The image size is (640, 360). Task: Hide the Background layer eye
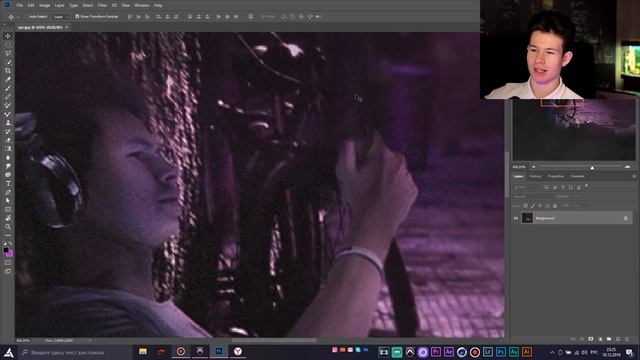coord(516,218)
